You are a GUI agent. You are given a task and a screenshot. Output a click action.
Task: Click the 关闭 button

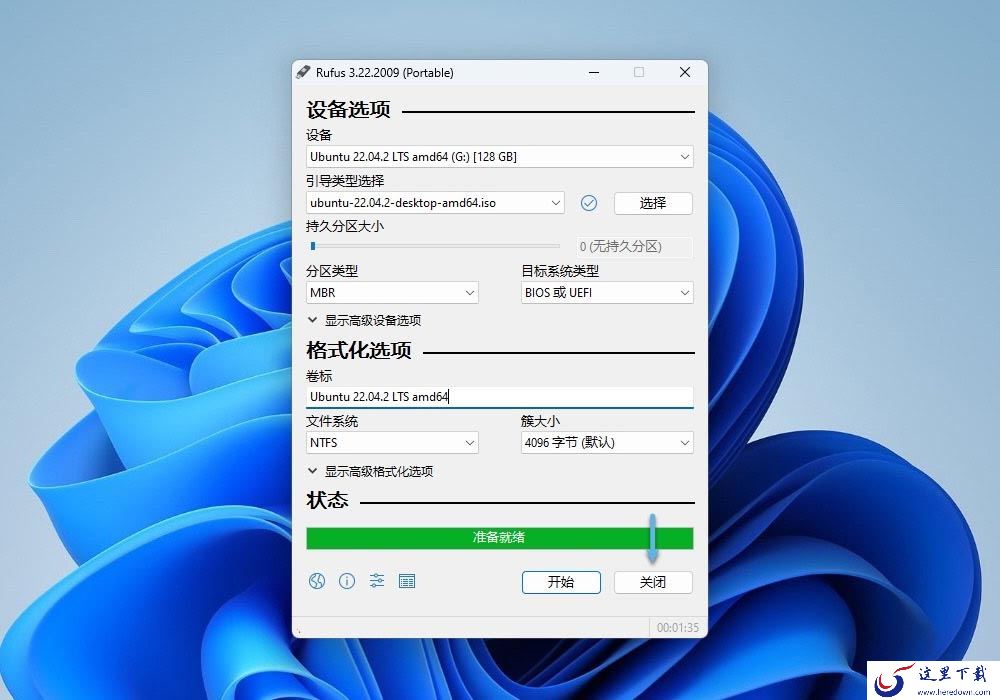pyautogui.click(x=653, y=582)
